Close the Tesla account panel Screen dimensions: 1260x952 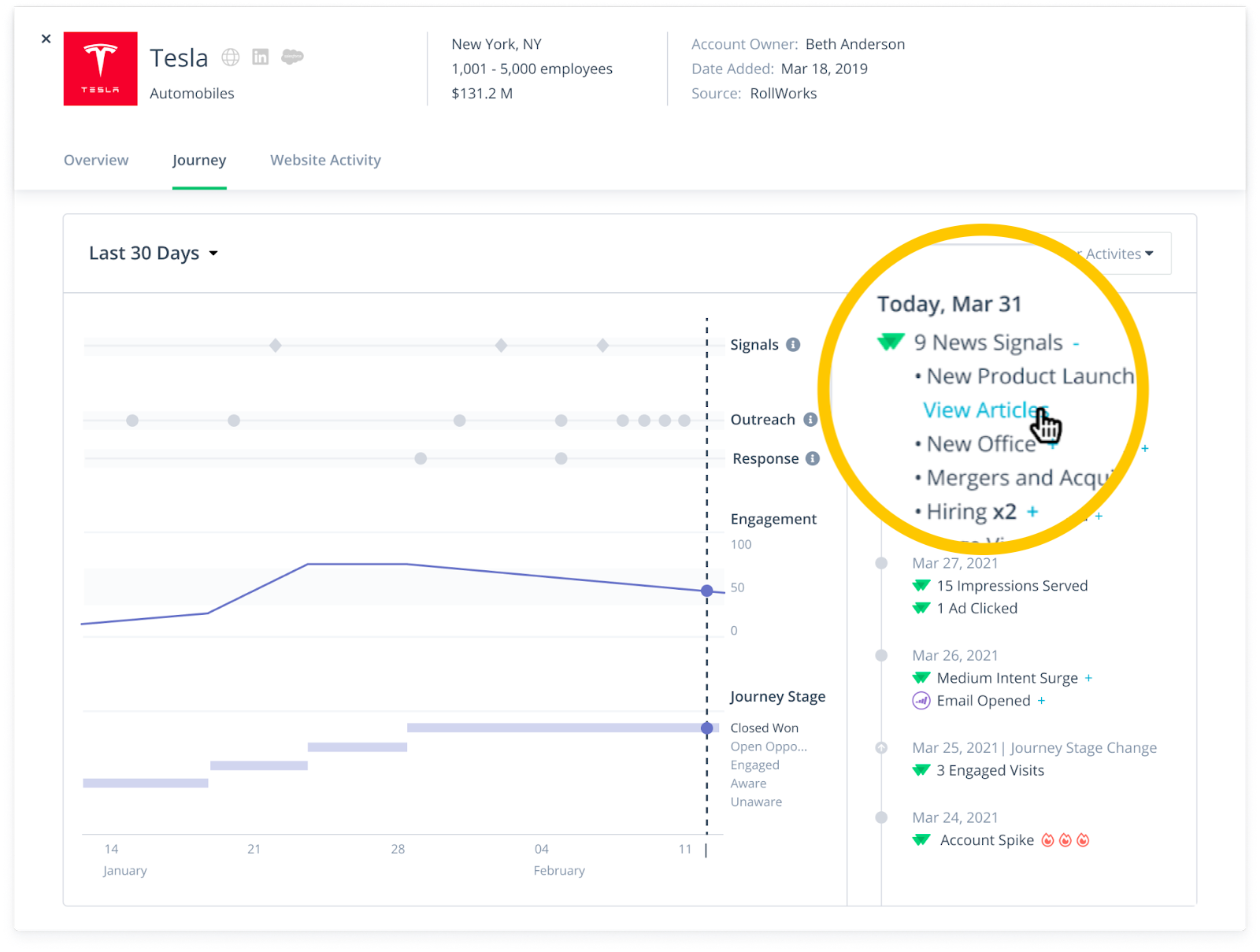tap(46, 39)
